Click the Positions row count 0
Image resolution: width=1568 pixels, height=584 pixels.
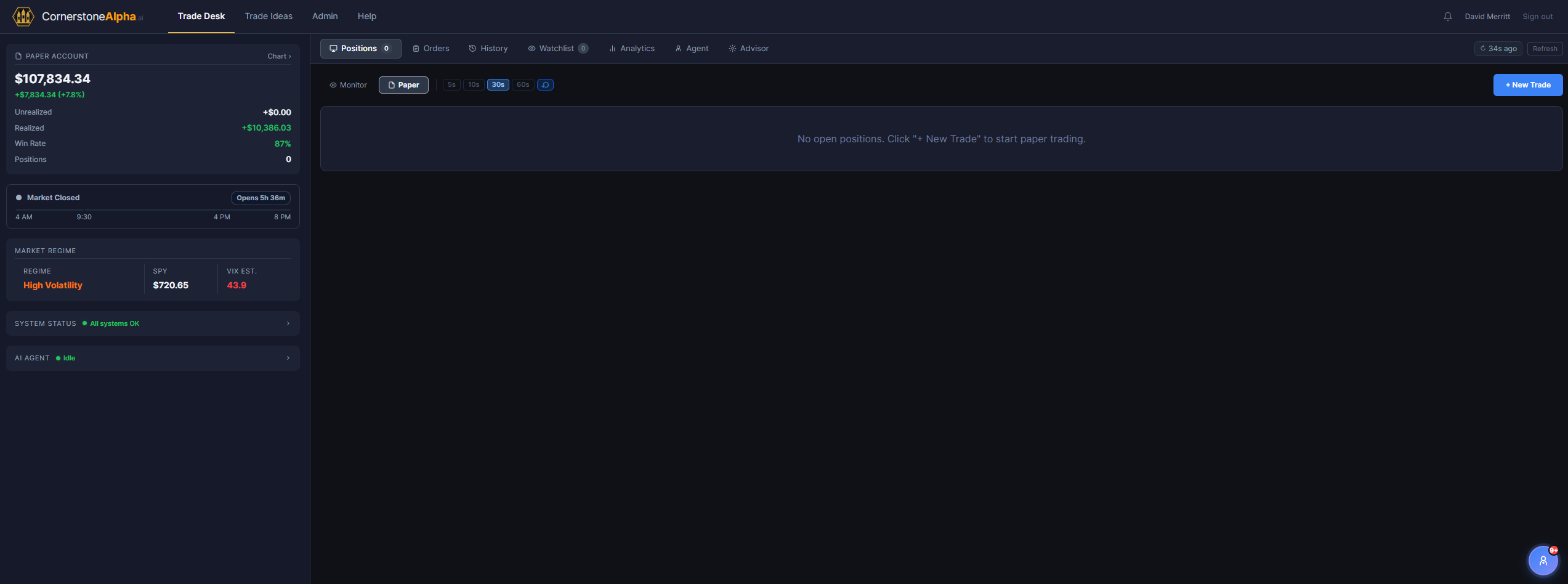click(288, 160)
